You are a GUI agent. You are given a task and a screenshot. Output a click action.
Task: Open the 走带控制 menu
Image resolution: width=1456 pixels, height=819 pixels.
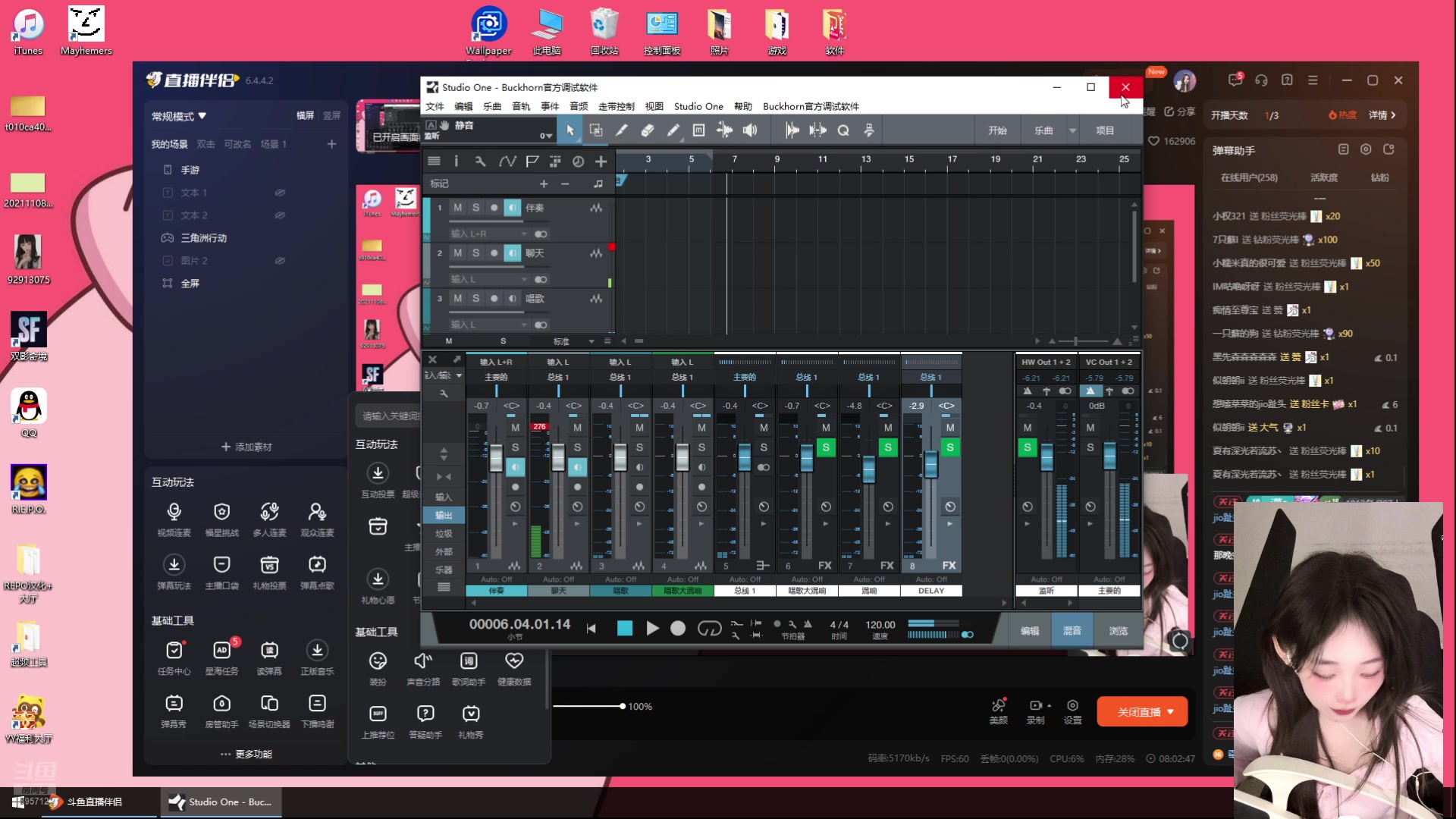616,106
